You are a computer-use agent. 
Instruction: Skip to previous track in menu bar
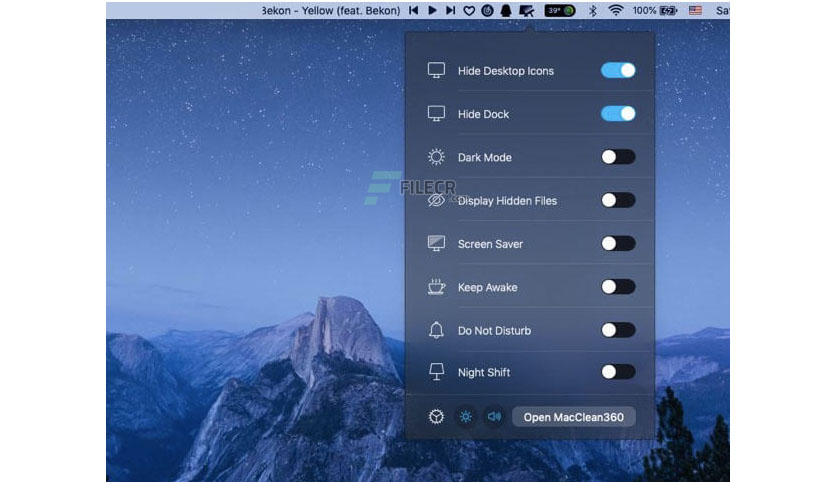(x=414, y=10)
